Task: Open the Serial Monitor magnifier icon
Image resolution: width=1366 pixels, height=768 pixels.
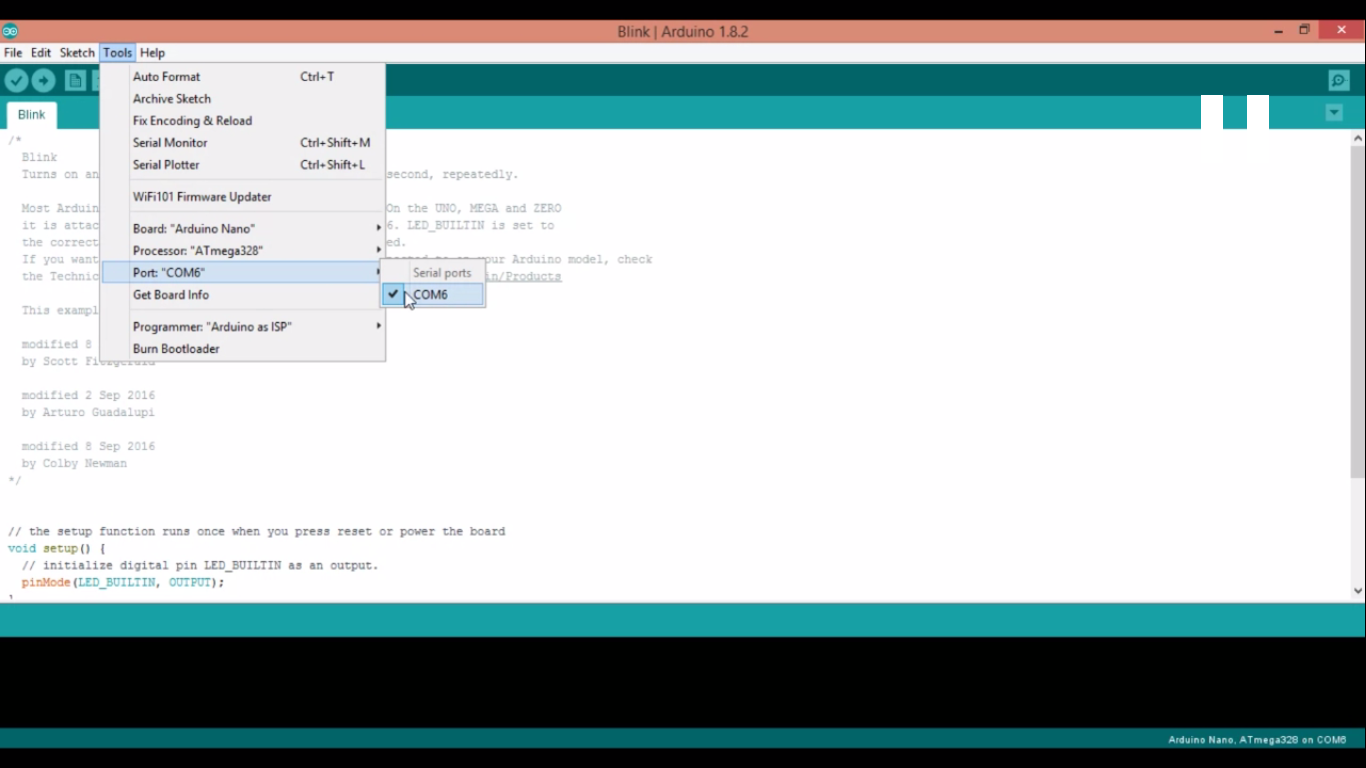Action: click(1338, 81)
